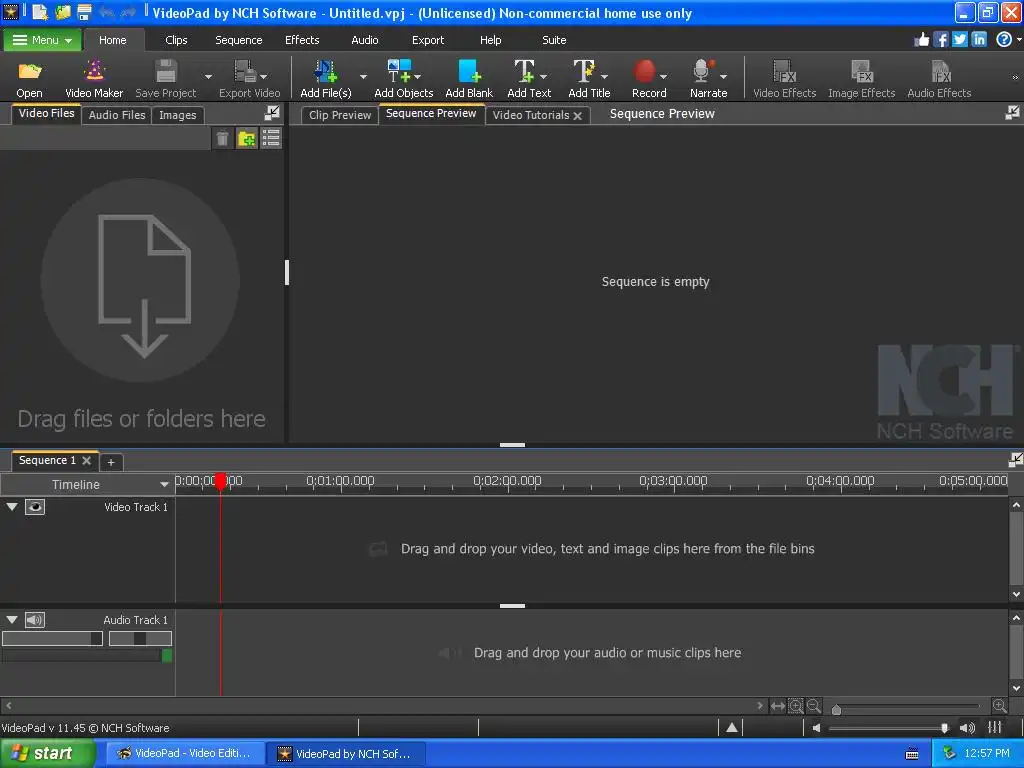1024x768 pixels.
Task: Click the Add Objects icon
Action: (x=400, y=71)
